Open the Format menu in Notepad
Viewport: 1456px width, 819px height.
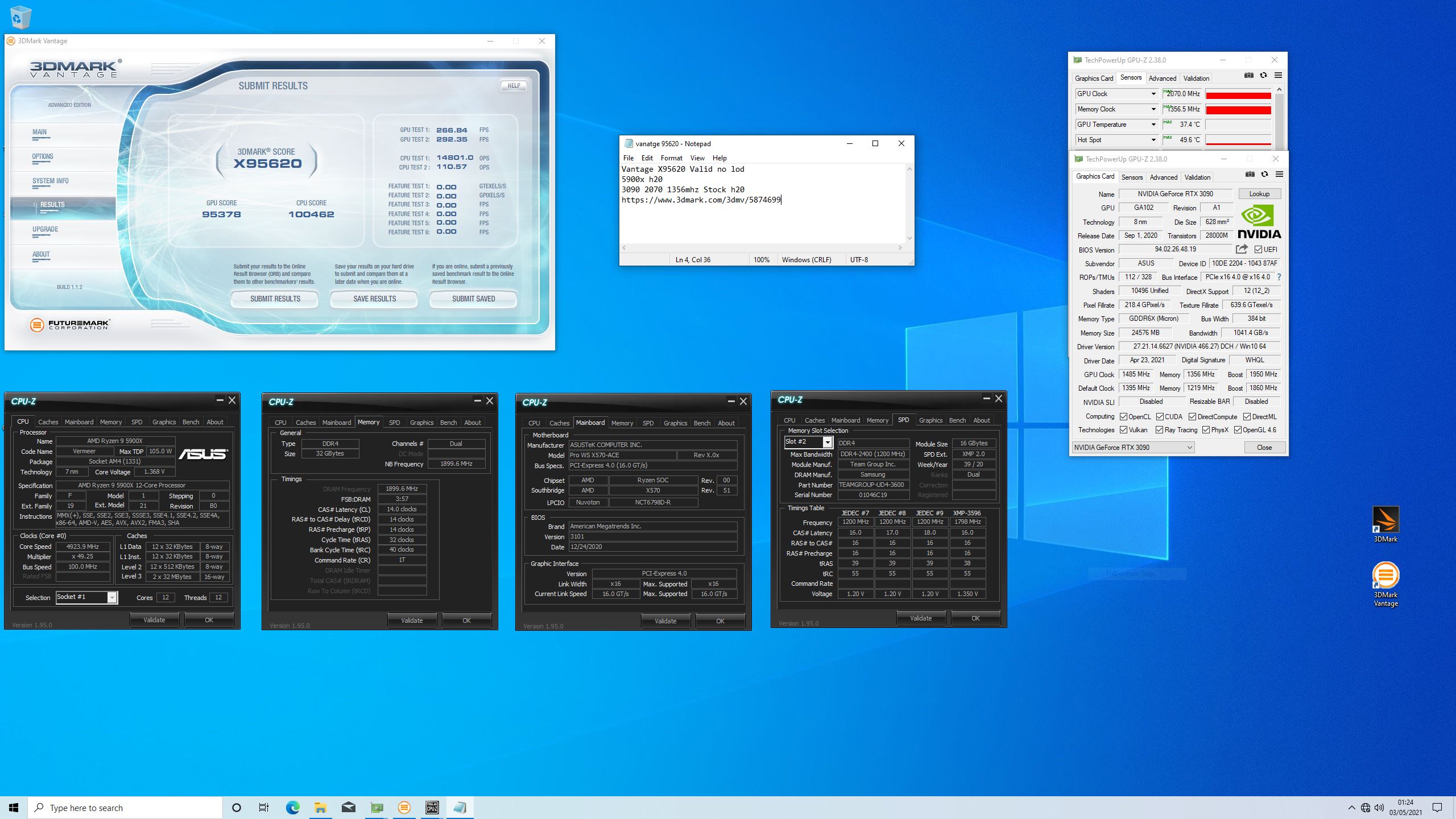pyautogui.click(x=671, y=158)
